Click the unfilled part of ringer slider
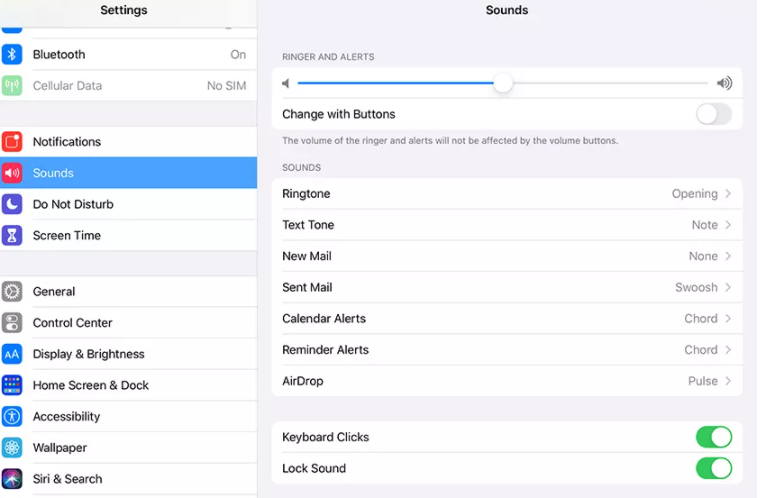 click(610, 83)
